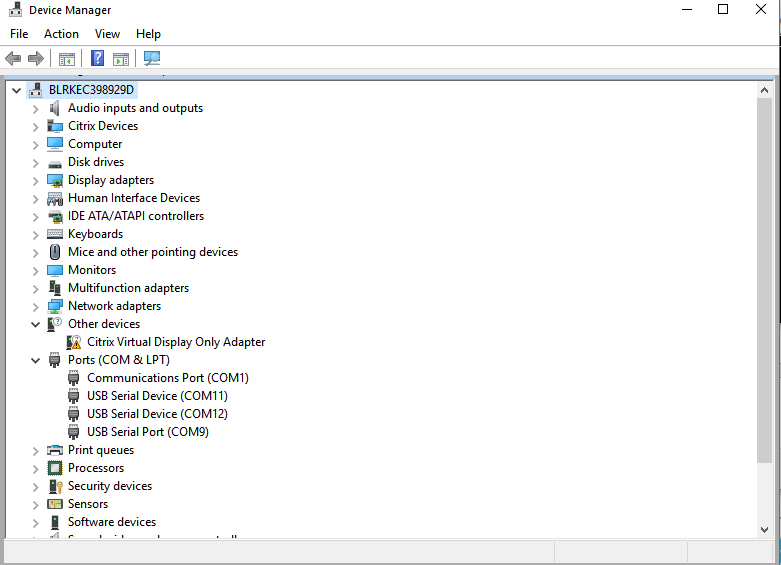Click the Ports (COM & LPT) plug icon
Viewport: 781px width, 565px height.
tap(55, 360)
